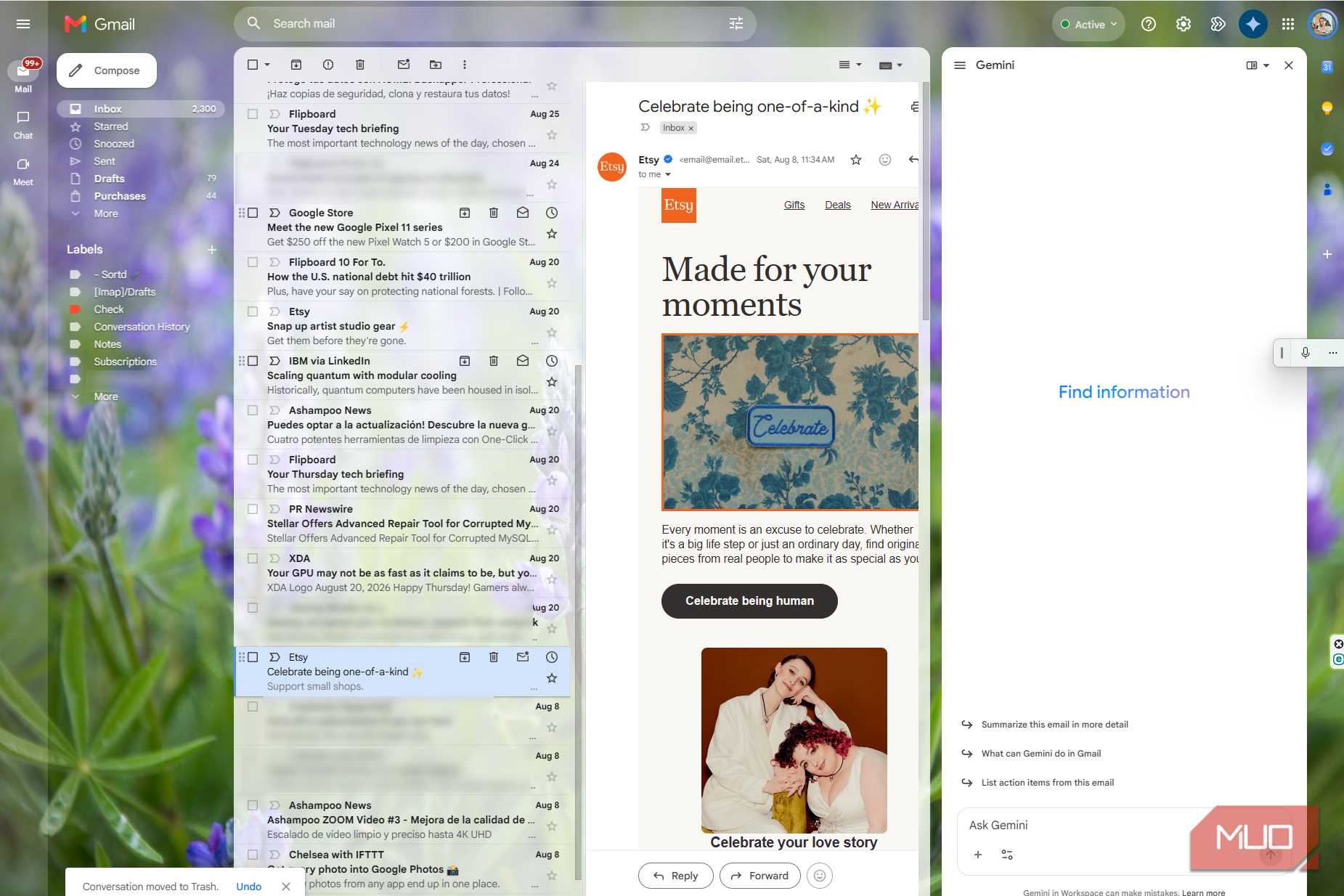Screen dimensions: 1344x896
Task: Select the Flipboard 10 For To. checkbox
Action: click(253, 262)
